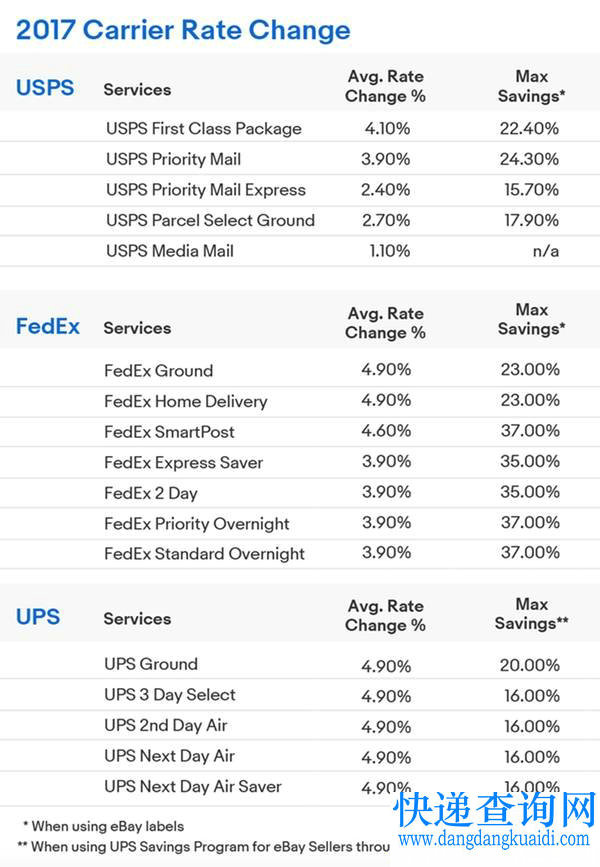Click the "n/a" savings value for Media Mail

pyautogui.click(x=545, y=251)
